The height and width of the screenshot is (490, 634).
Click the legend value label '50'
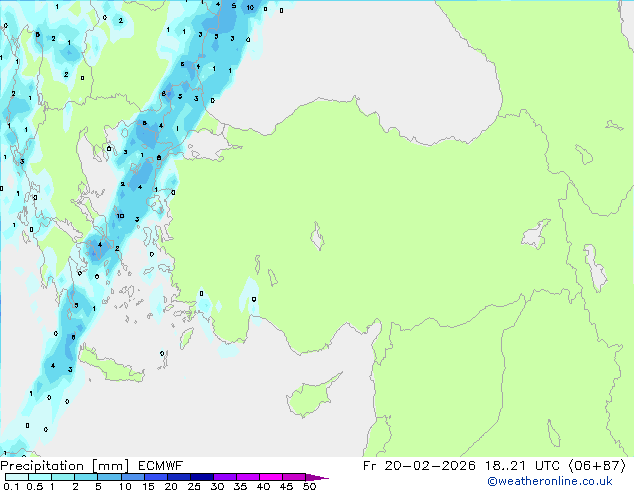[x=309, y=486]
